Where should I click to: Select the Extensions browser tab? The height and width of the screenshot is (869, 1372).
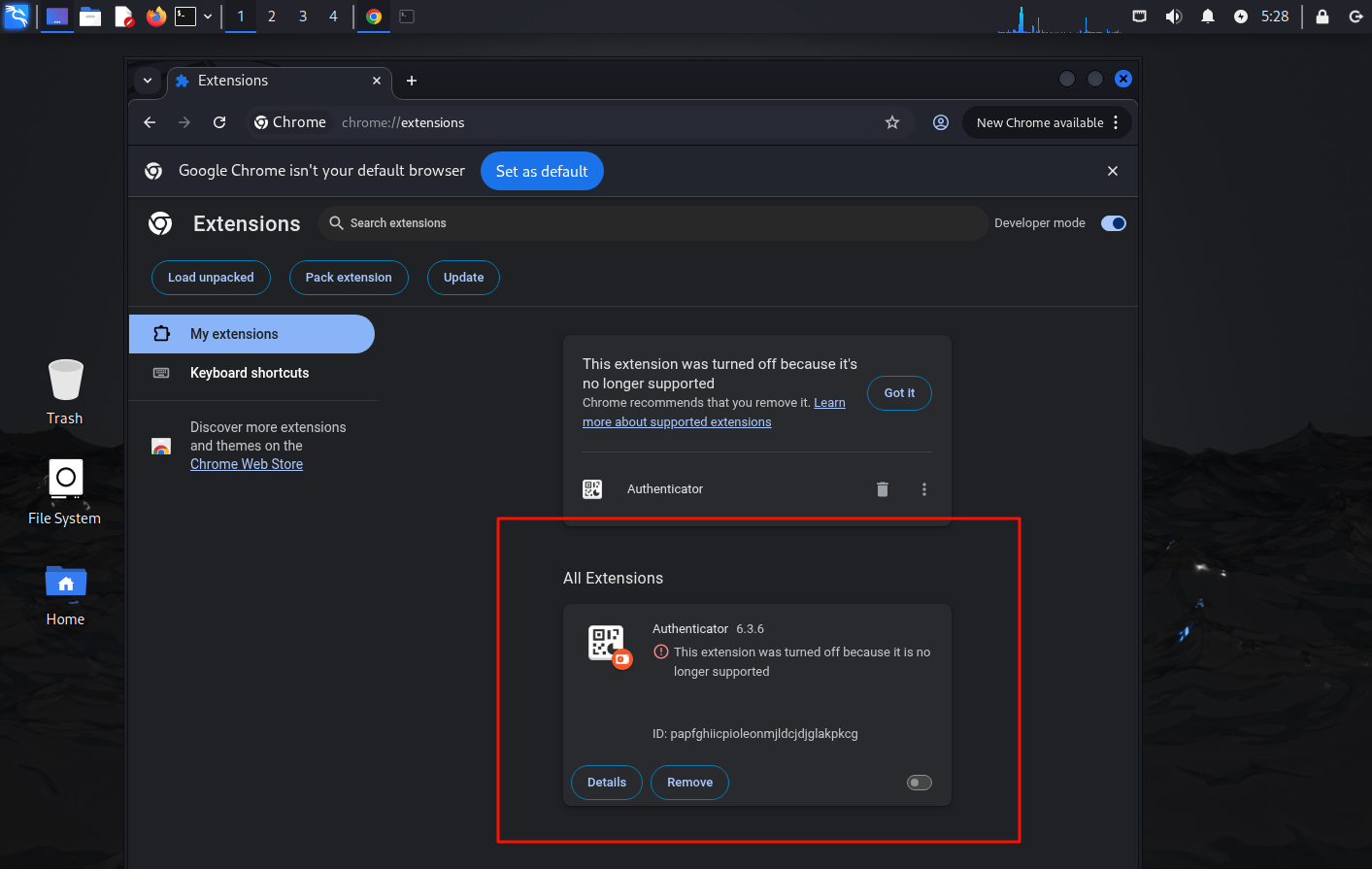(280, 81)
